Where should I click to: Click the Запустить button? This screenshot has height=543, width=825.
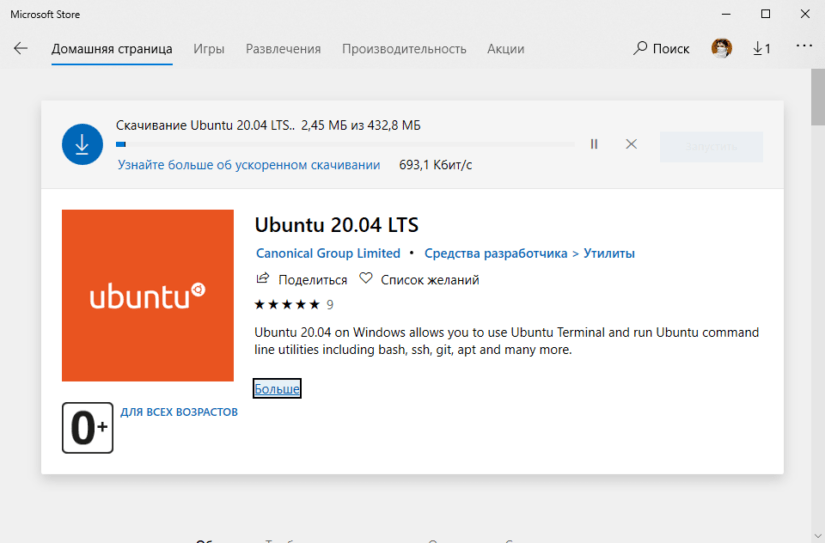(711, 147)
